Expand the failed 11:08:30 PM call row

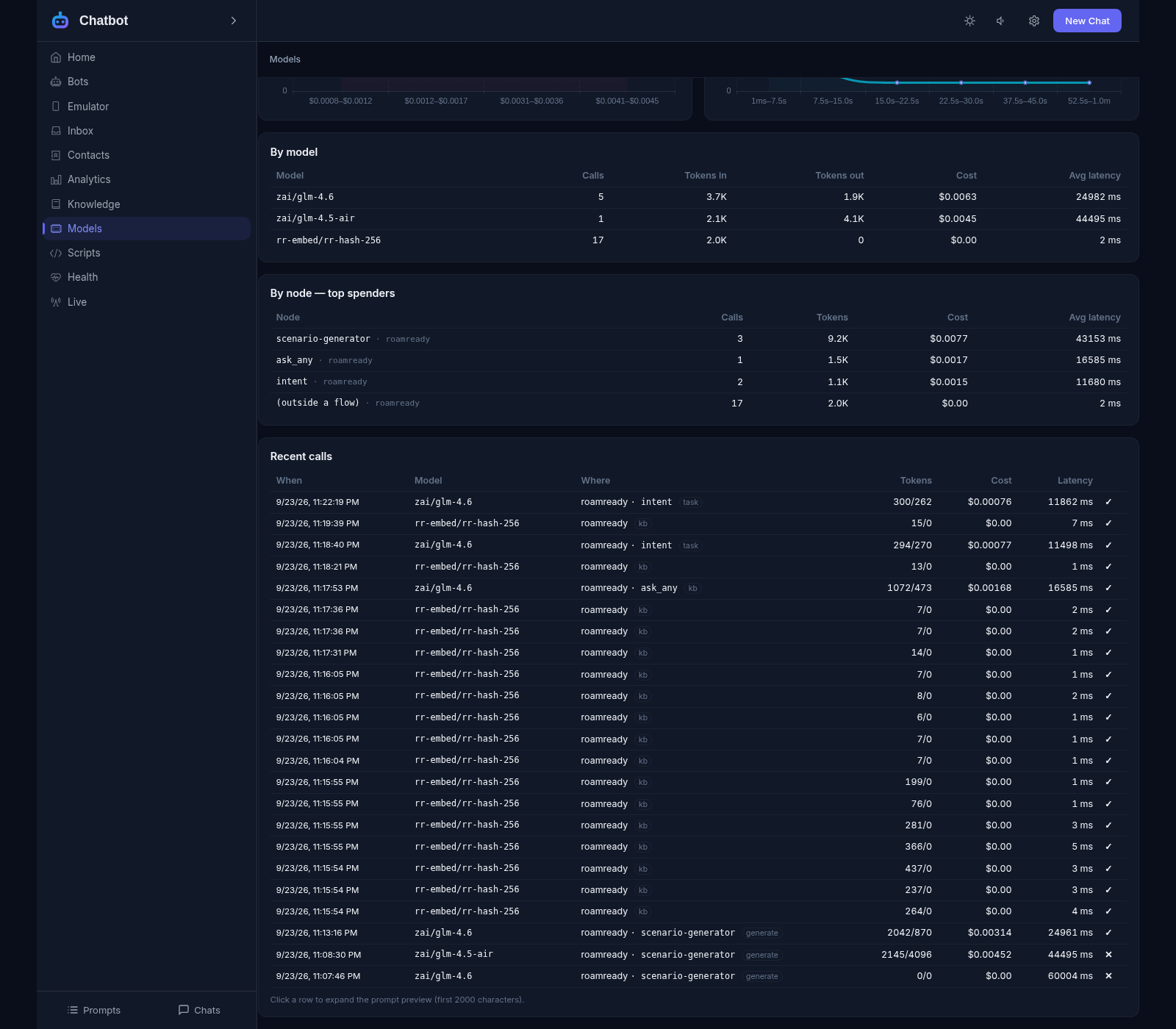(x=698, y=955)
